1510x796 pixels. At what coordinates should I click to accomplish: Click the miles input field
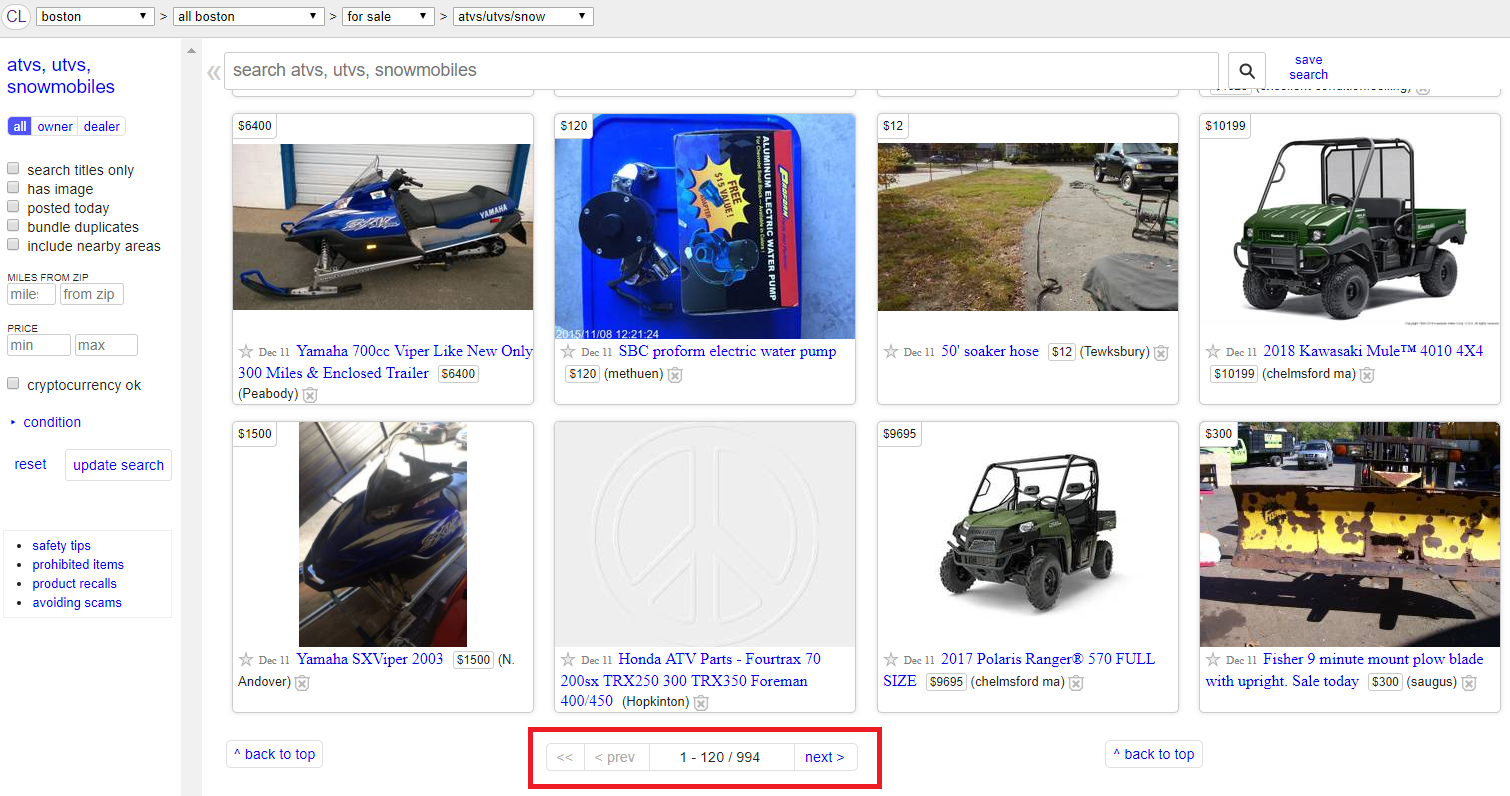click(x=31, y=294)
